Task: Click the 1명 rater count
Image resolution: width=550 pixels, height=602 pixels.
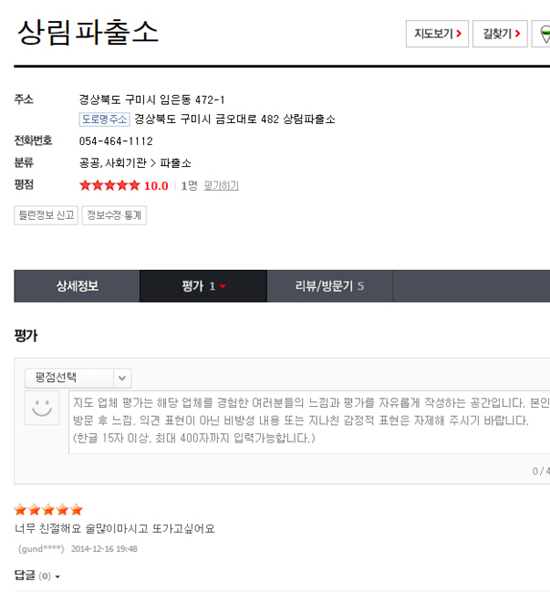Action: (x=189, y=186)
